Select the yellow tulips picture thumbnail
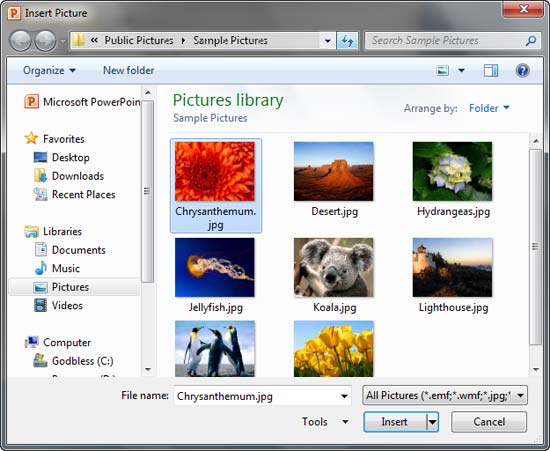Viewport: 550px width, 451px height. (334, 349)
